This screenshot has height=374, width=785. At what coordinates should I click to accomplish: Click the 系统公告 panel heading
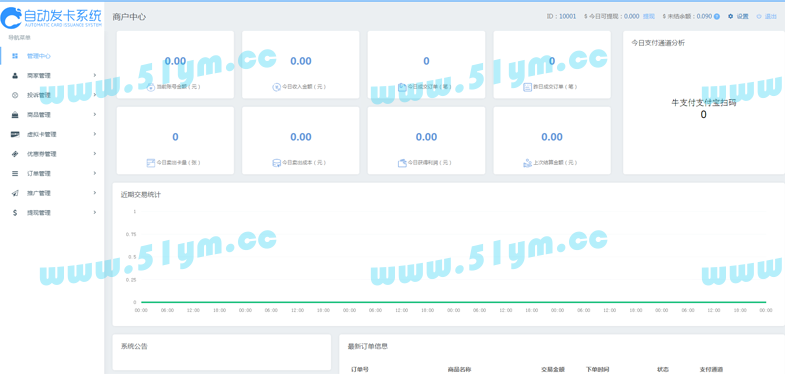[x=134, y=346]
